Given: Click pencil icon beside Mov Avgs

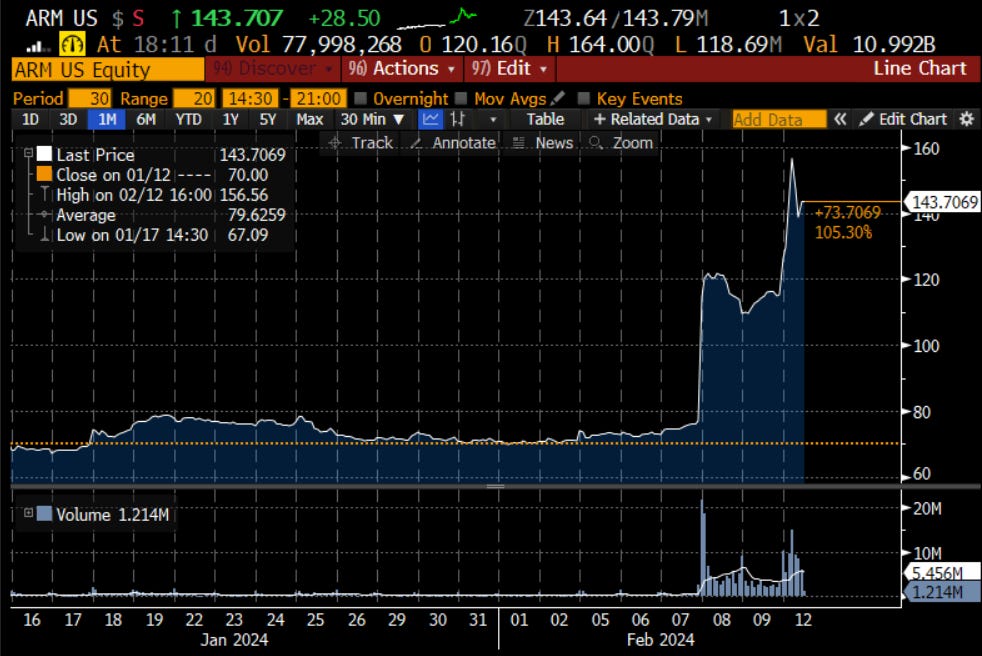Looking at the screenshot, I should [558, 98].
